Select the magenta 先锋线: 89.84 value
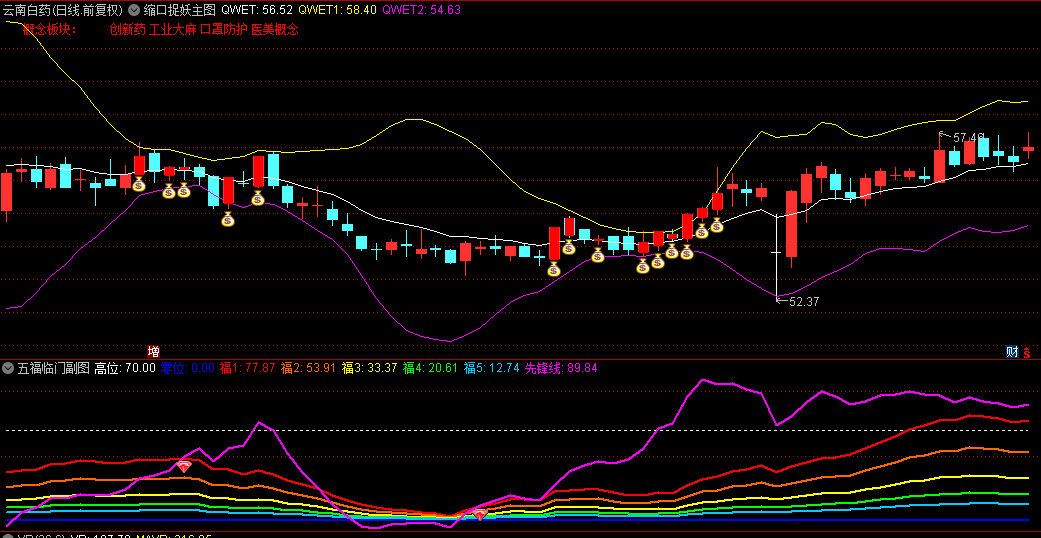Screen dimensions: 1041x538 (561, 367)
